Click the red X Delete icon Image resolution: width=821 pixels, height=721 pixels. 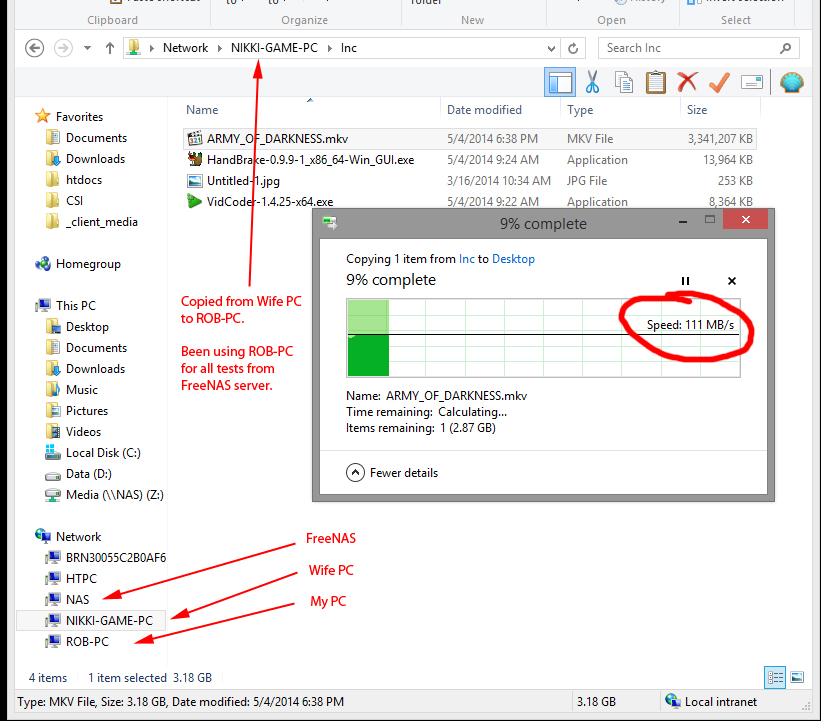point(687,82)
